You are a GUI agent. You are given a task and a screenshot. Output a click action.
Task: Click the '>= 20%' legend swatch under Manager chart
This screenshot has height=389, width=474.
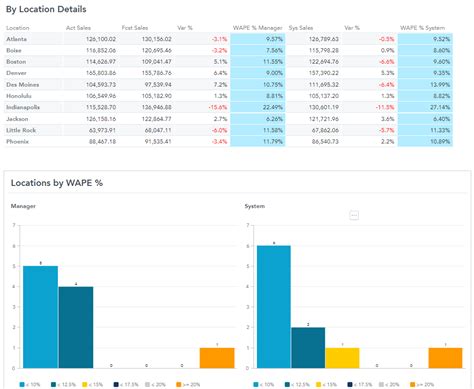click(179, 385)
